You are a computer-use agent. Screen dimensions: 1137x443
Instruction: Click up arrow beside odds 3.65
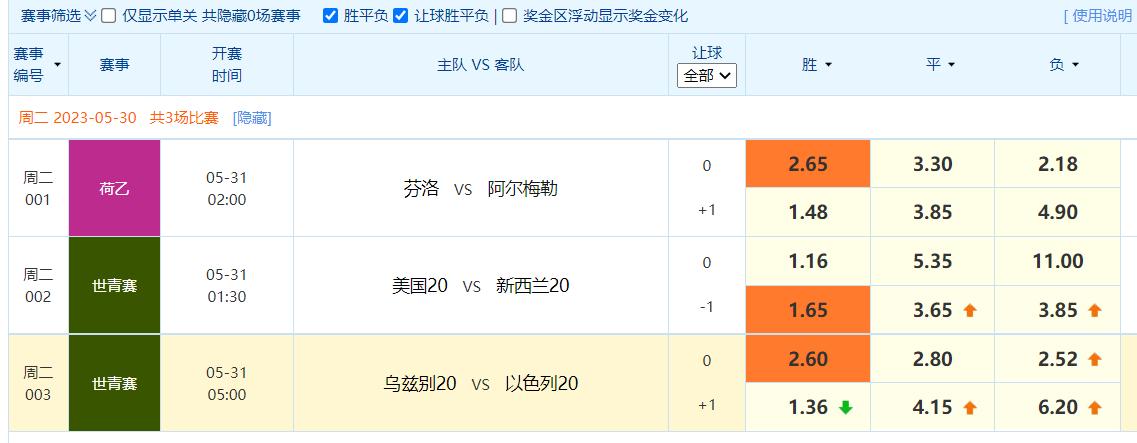coord(969,310)
